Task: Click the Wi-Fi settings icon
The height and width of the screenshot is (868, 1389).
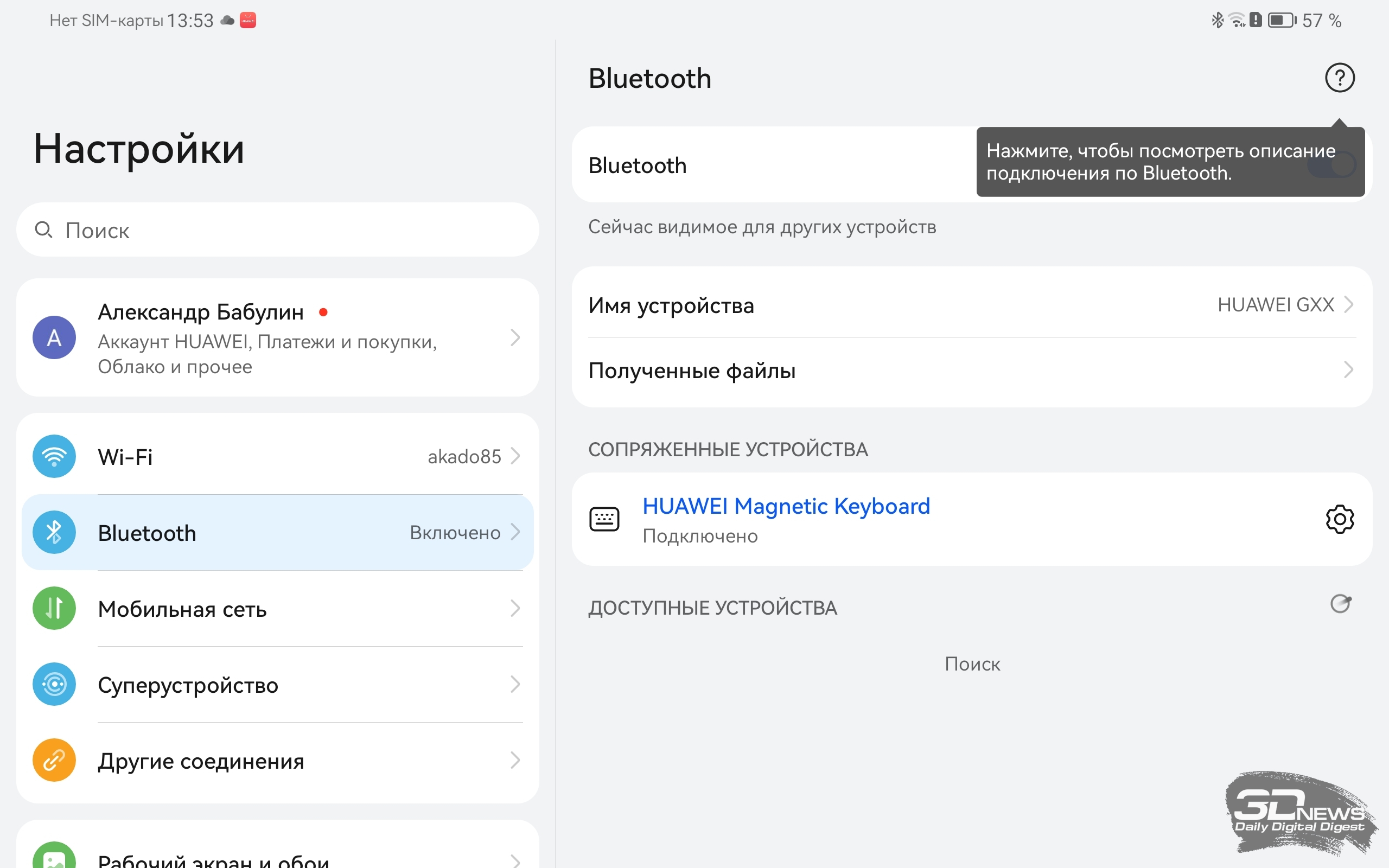Action: point(54,457)
